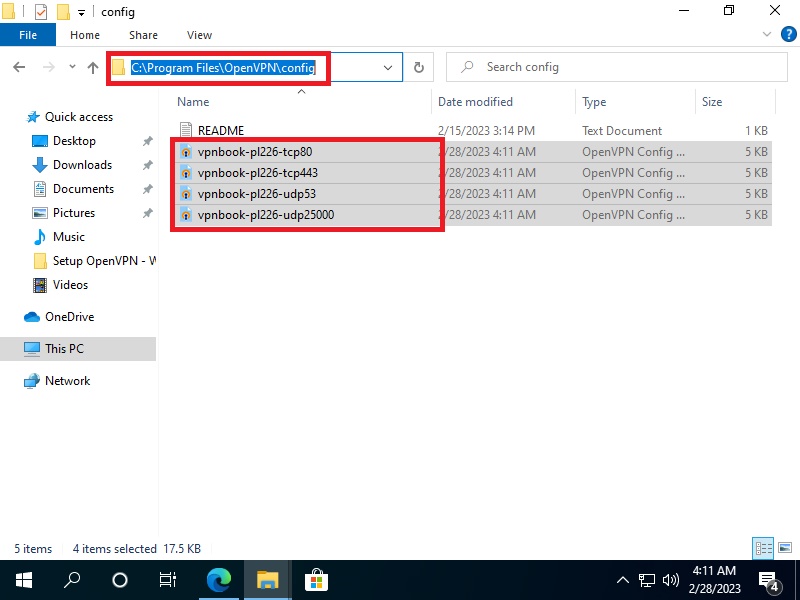Switch to details view in the status bar
This screenshot has height=600, width=800.
pos(763,548)
